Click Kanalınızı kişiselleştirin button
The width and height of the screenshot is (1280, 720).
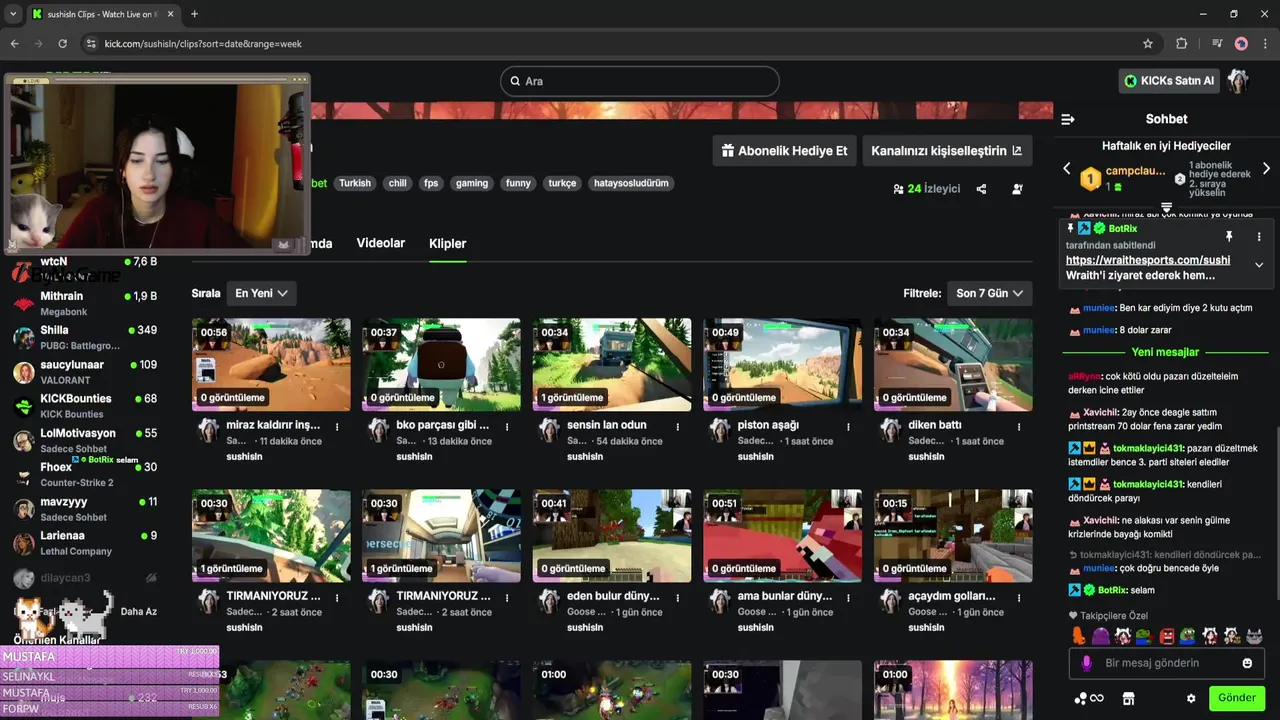coord(946,151)
